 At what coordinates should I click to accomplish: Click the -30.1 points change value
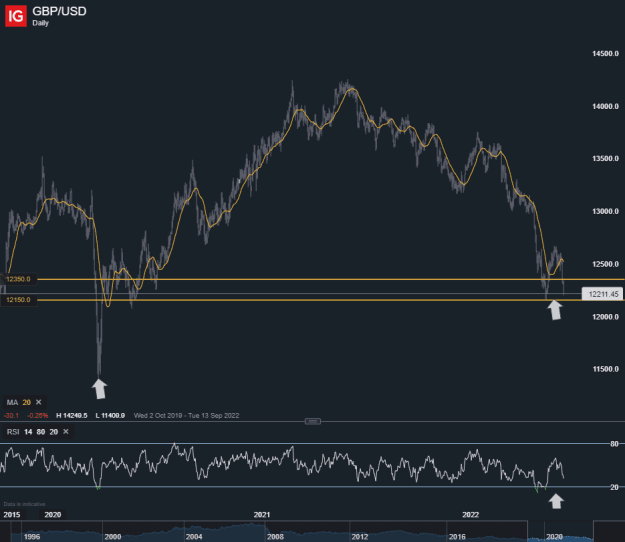coord(12,415)
